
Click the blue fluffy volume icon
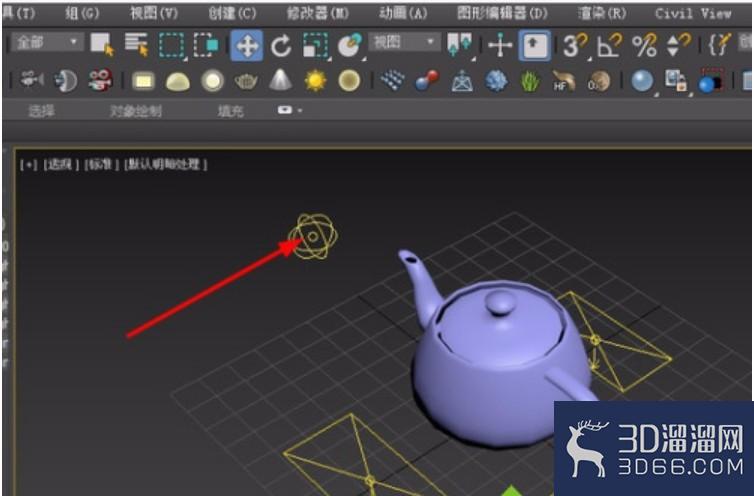point(496,80)
